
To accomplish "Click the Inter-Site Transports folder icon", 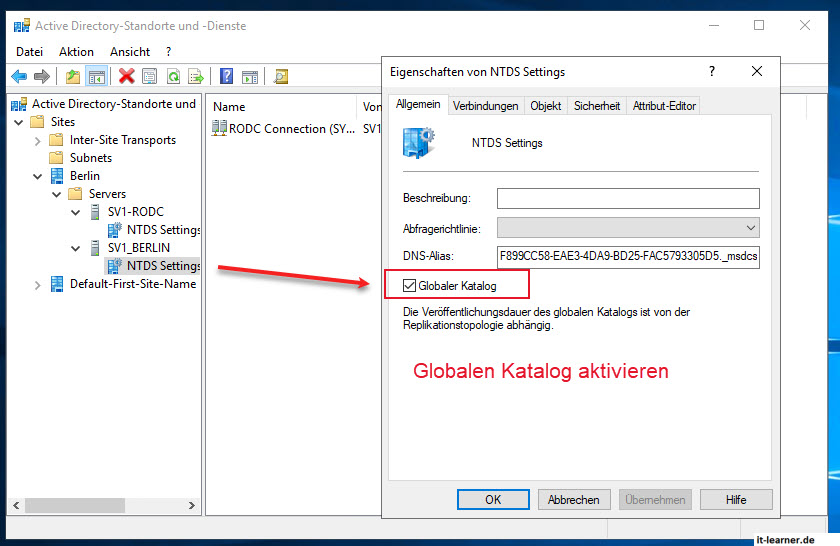I will pyautogui.click(x=56, y=140).
